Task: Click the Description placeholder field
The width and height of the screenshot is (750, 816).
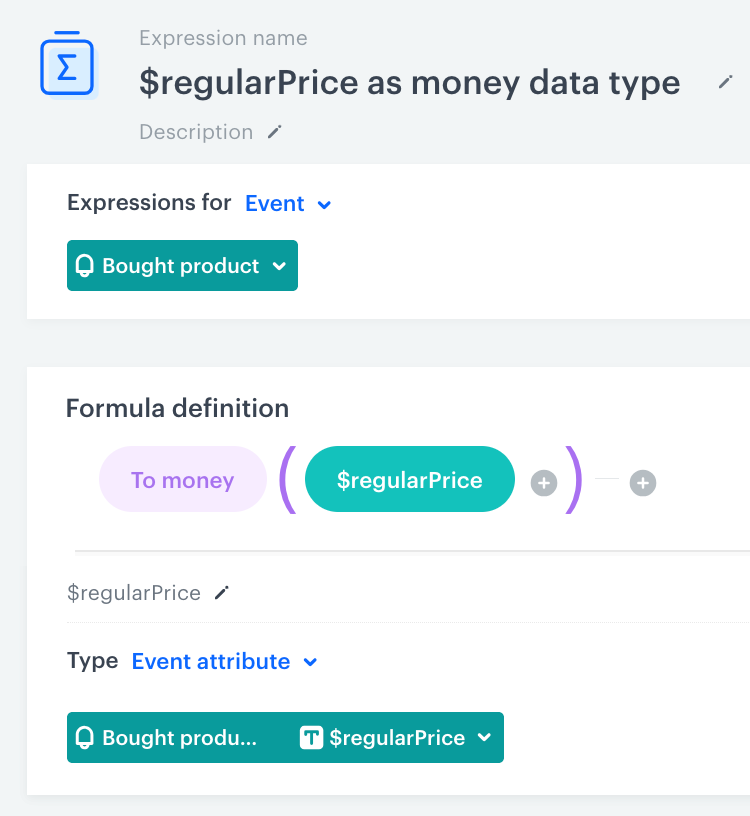Action: click(x=195, y=131)
